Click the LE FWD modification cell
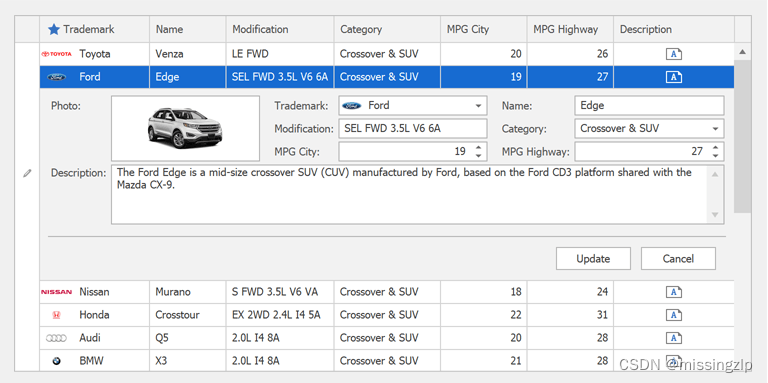Screen dimensions: 768x383 click(x=280, y=54)
